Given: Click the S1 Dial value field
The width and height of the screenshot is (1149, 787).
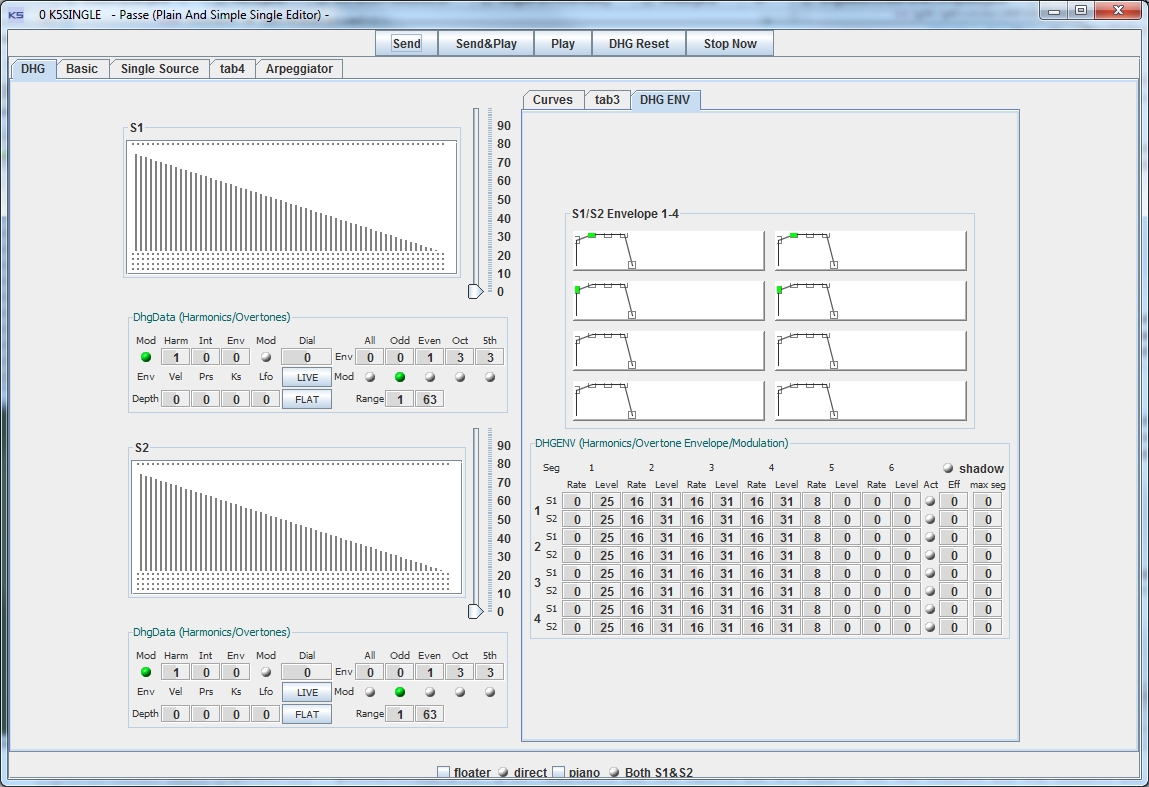Looking at the screenshot, I should pos(307,357).
